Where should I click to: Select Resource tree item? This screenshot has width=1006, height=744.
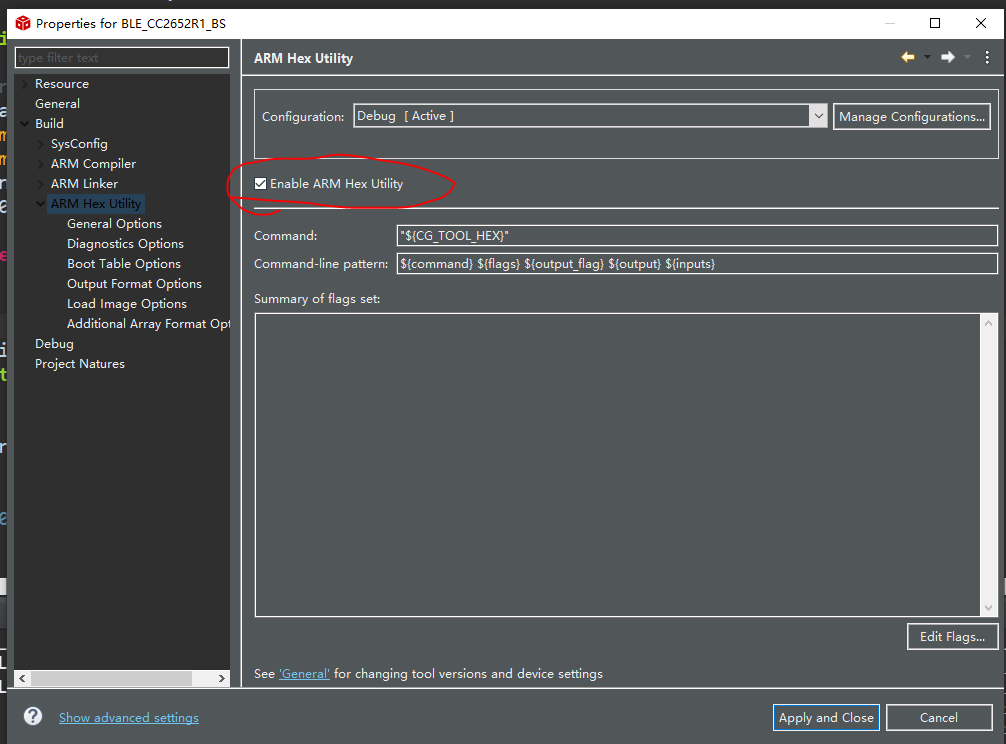62,84
